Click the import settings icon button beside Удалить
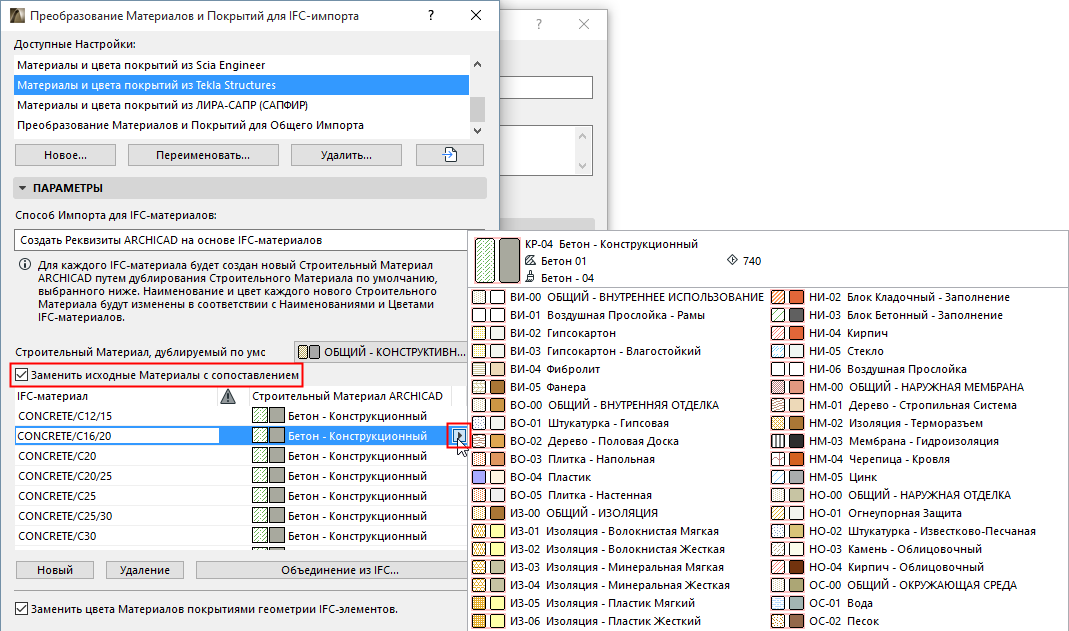1069x631 pixels. pos(450,154)
